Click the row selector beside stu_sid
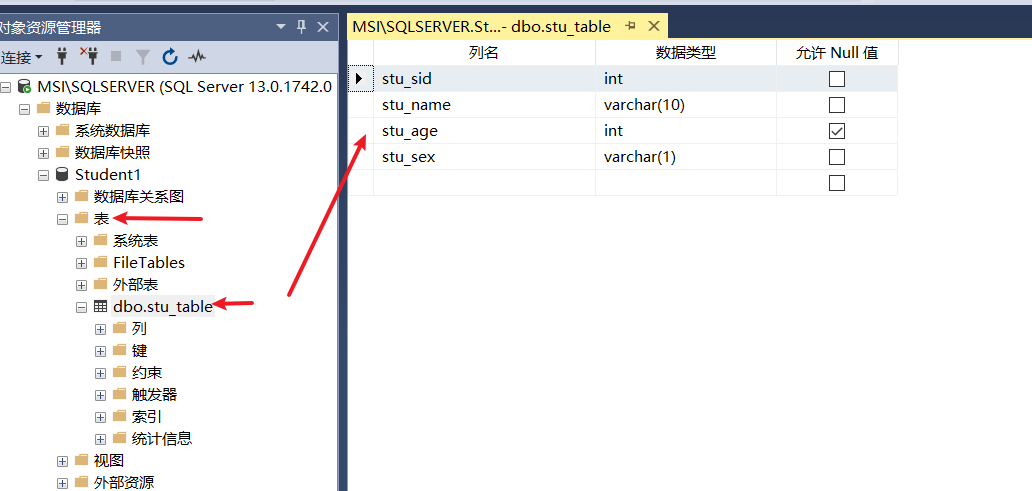Image resolution: width=1032 pixels, height=491 pixels. (x=360, y=79)
